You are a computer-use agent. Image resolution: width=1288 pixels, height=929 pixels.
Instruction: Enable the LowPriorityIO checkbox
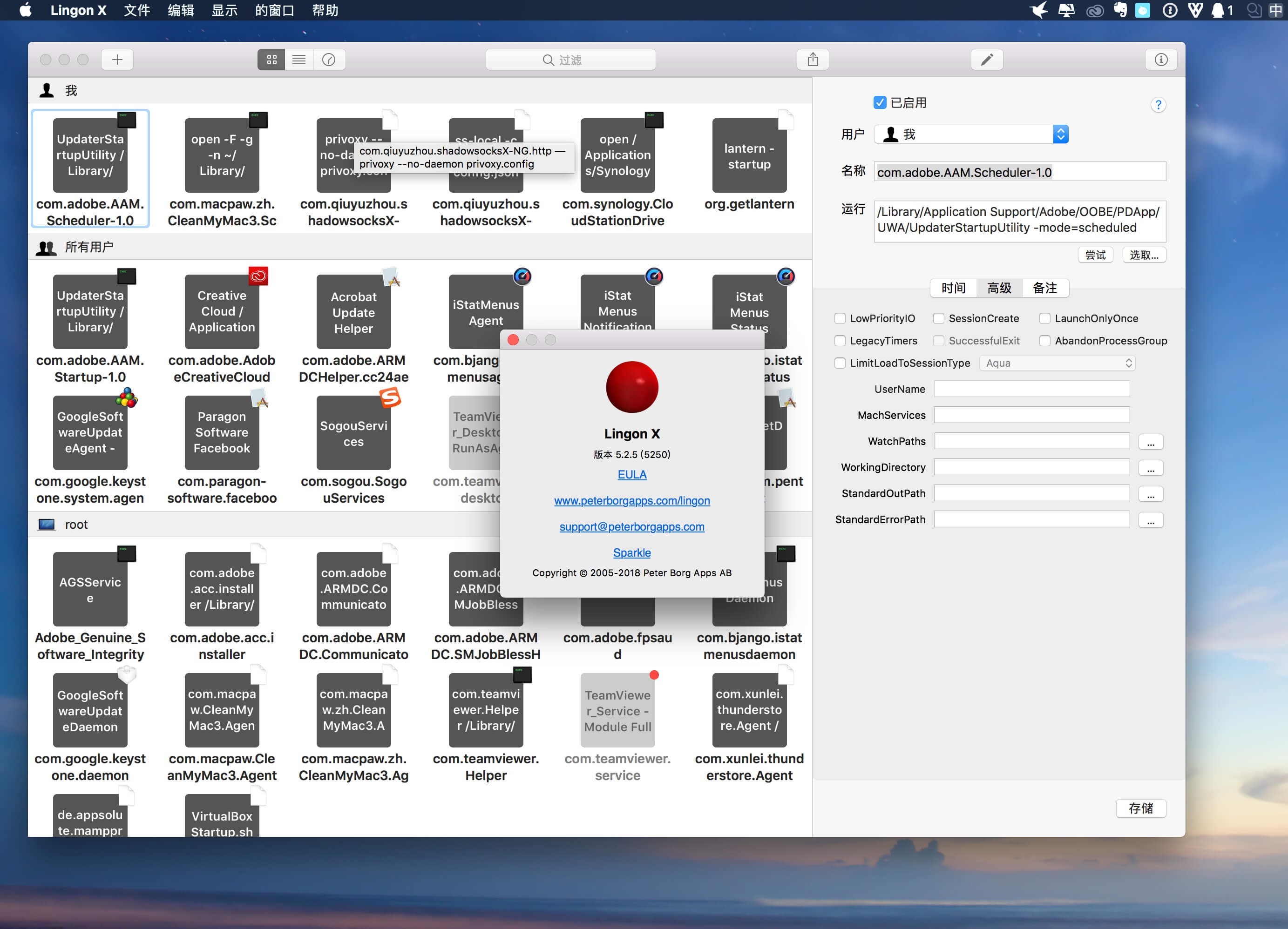[840, 318]
